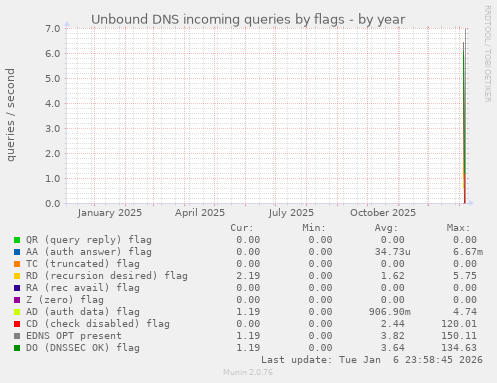Viewport: 497px width, 383px height.
Task: Click the AA auth answer blue swatch
Action: [17, 252]
